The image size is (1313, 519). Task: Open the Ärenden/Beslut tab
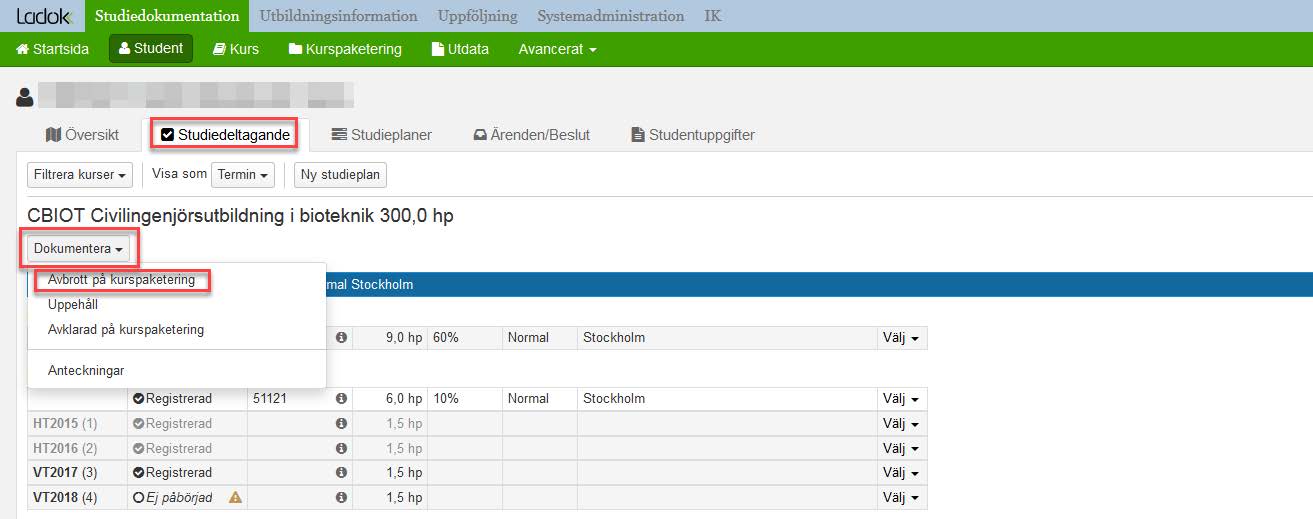(532, 135)
